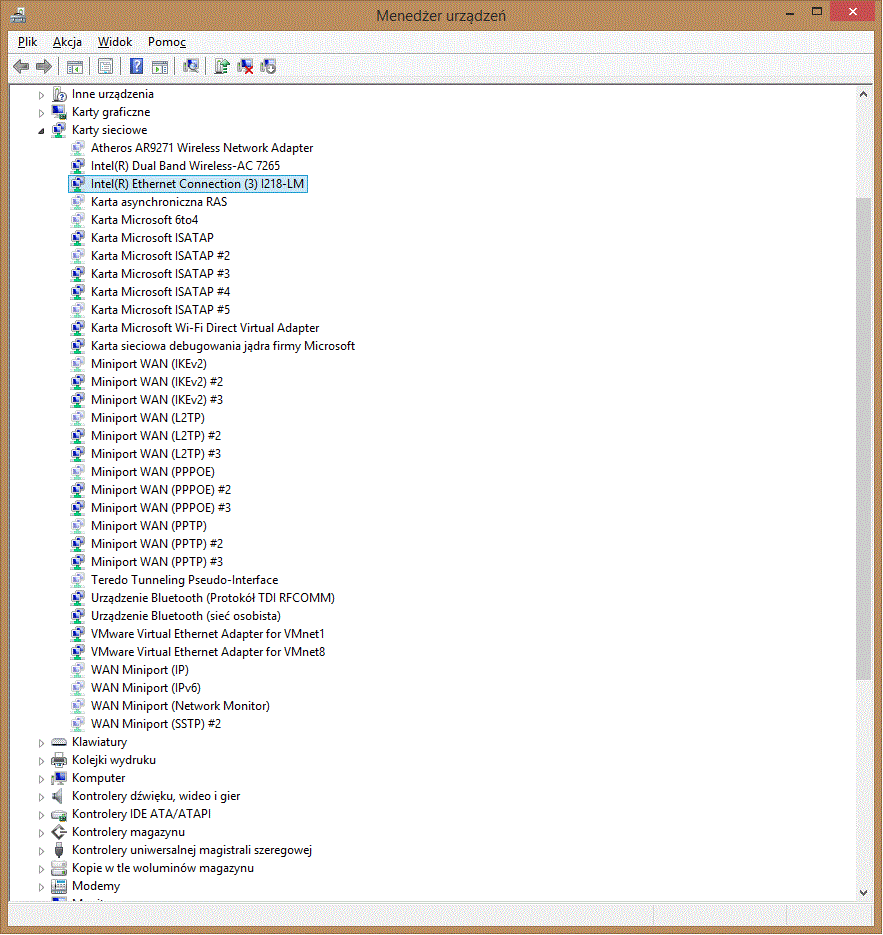Expand the Kontrolery magazynu node
883x935 pixels.
coord(41,833)
